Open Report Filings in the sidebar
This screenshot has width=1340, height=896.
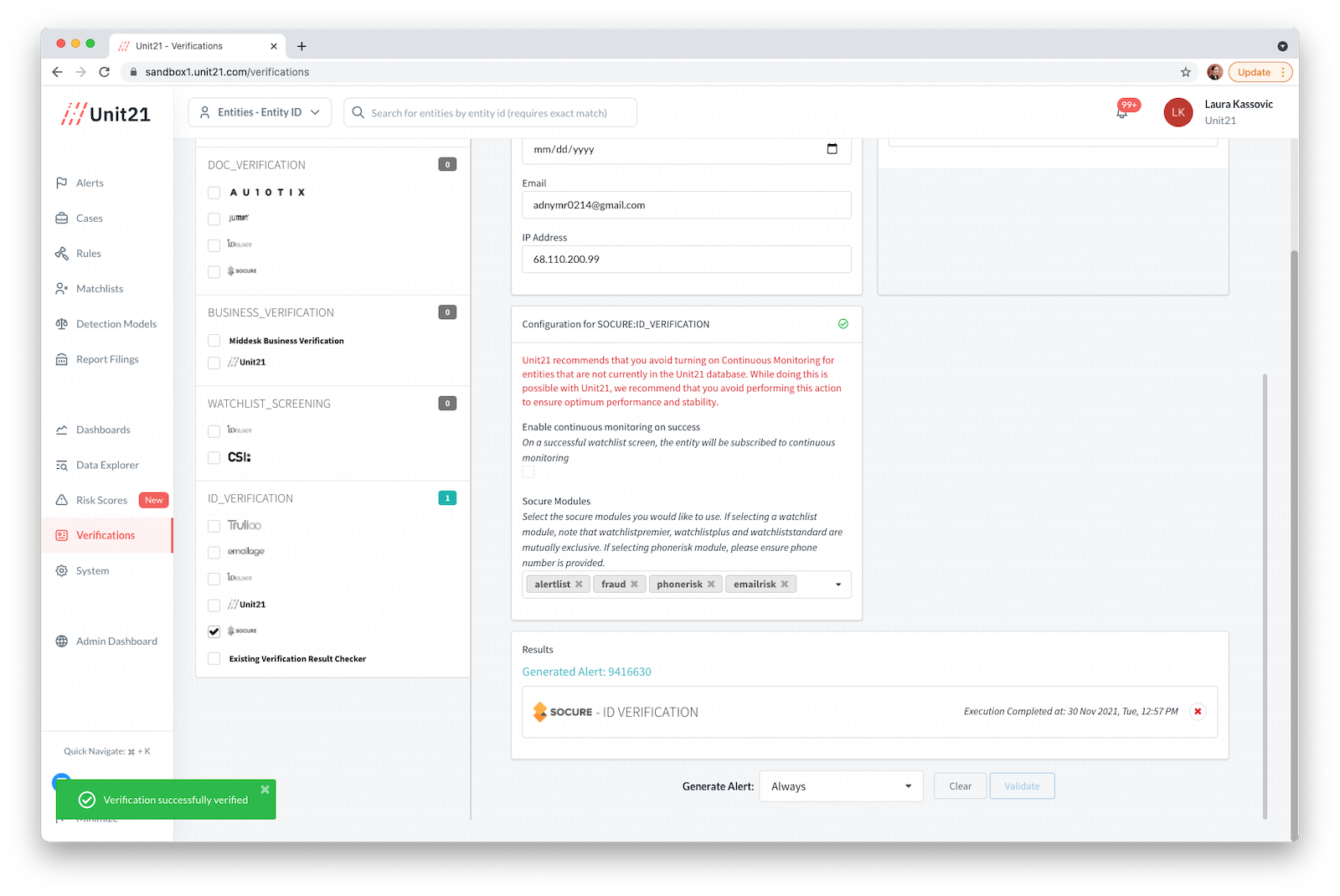[x=107, y=358]
